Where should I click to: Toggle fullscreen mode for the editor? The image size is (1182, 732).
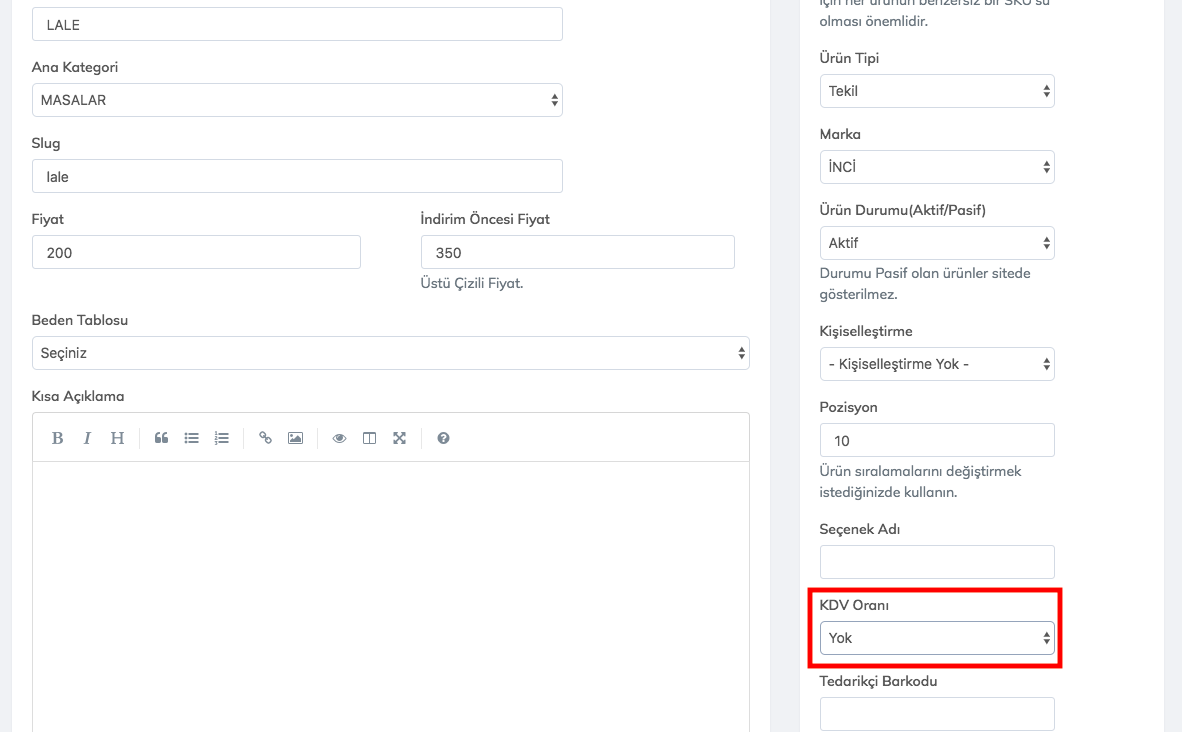(399, 438)
